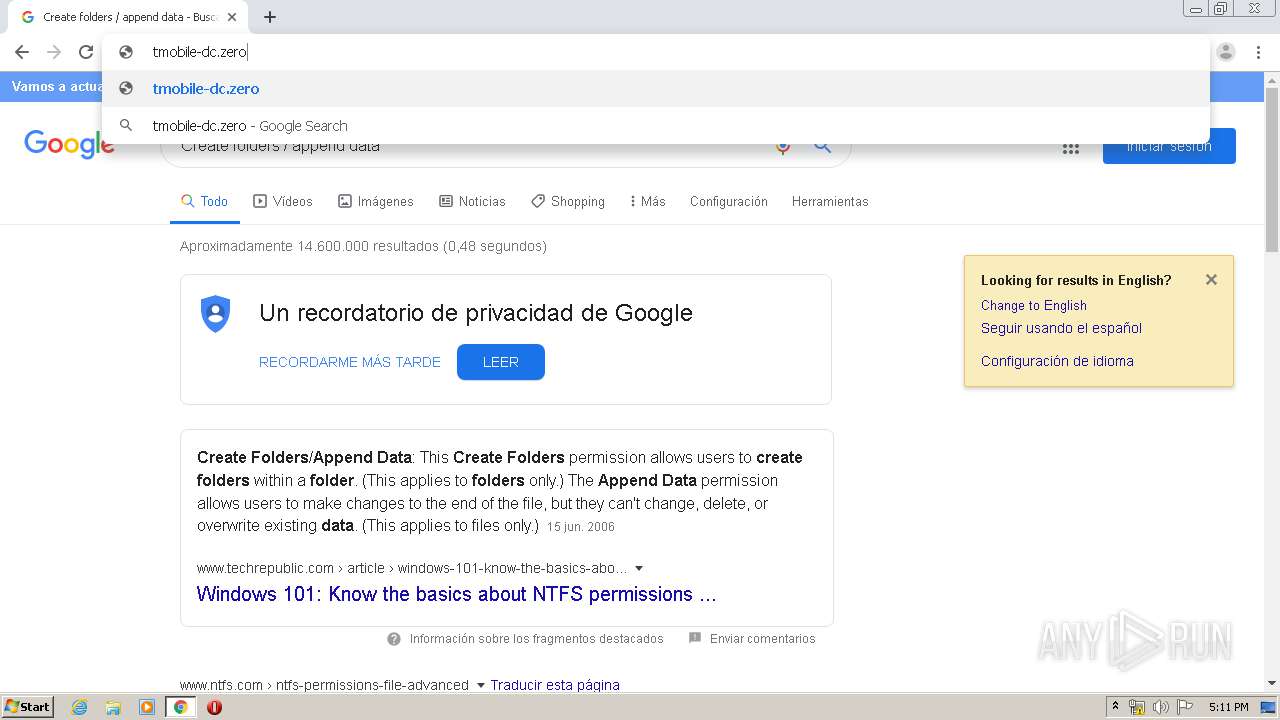1280x720 pixels.
Task: Click the LEER button
Action: tap(501, 362)
